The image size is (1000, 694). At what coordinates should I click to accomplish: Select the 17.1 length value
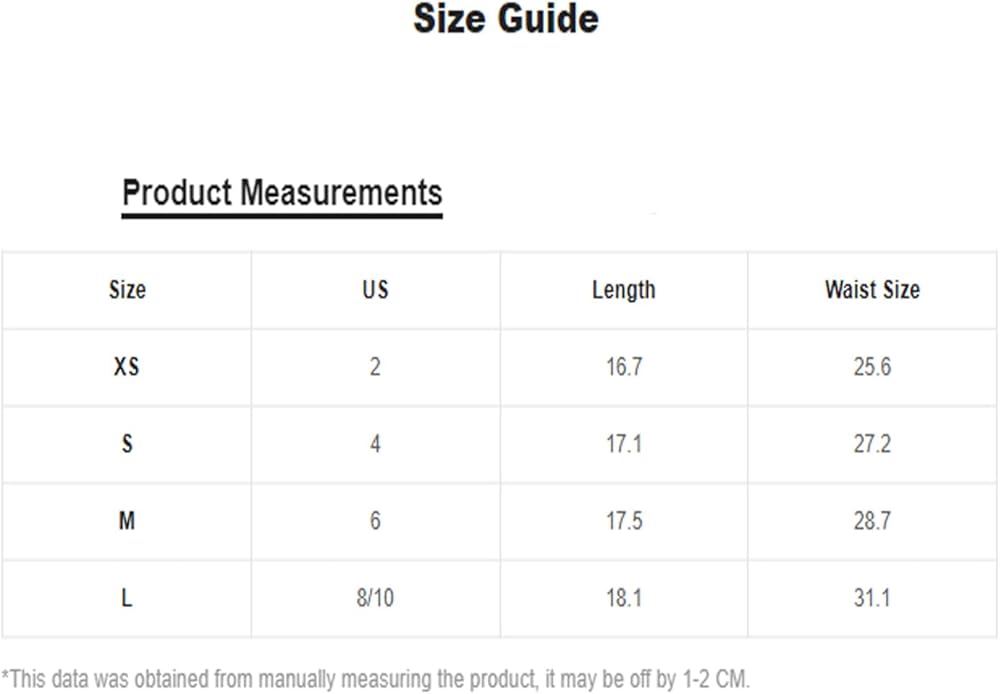click(624, 444)
